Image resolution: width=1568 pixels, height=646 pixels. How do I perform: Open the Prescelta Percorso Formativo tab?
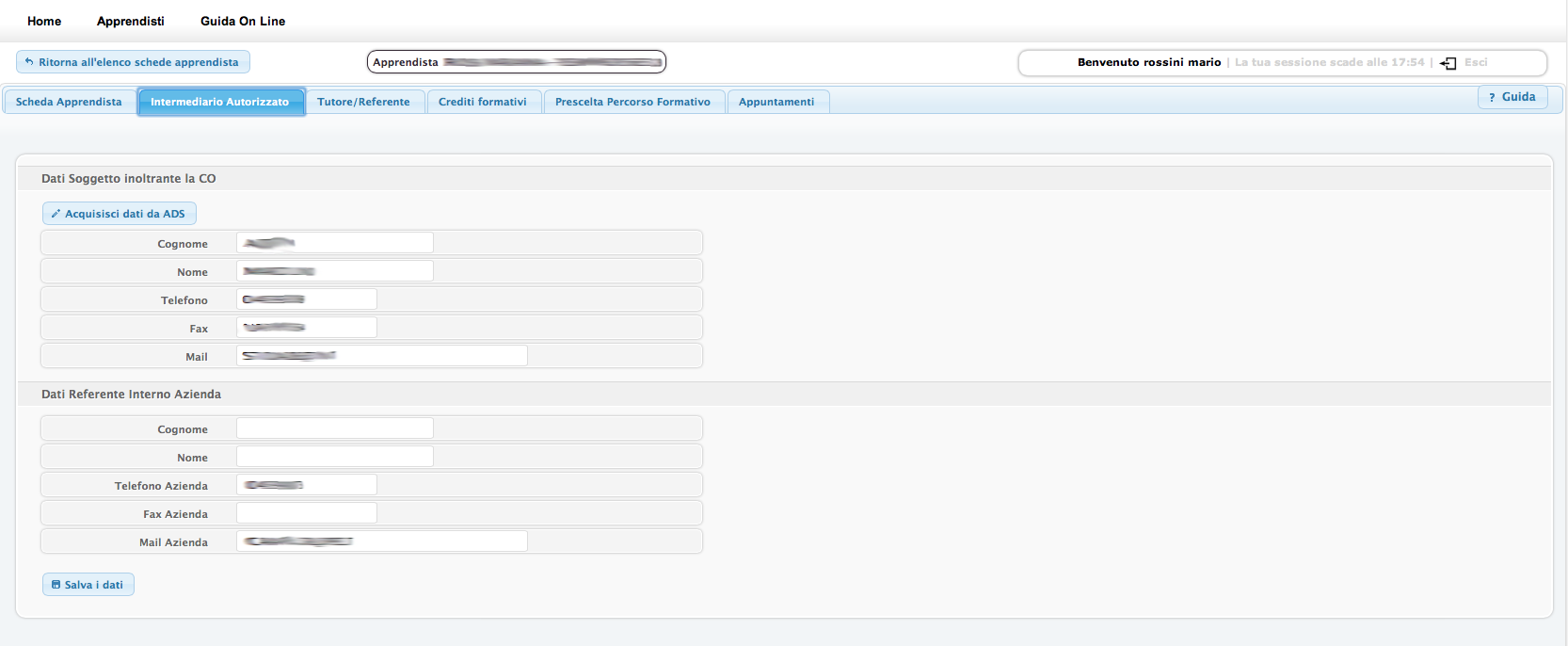click(632, 102)
